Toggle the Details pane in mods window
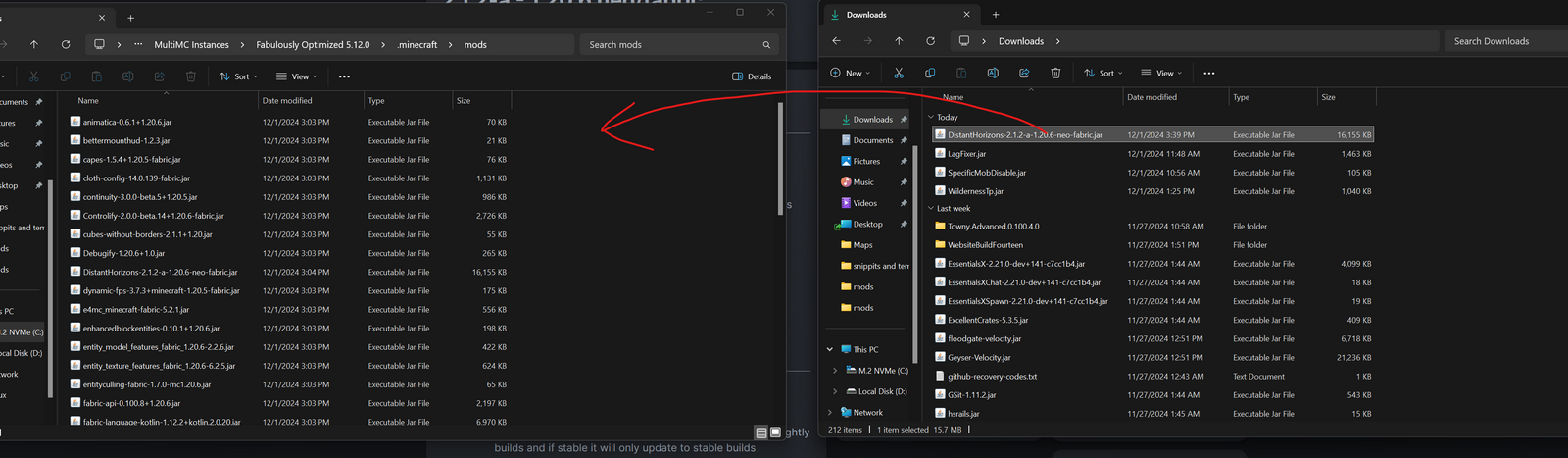 point(752,76)
